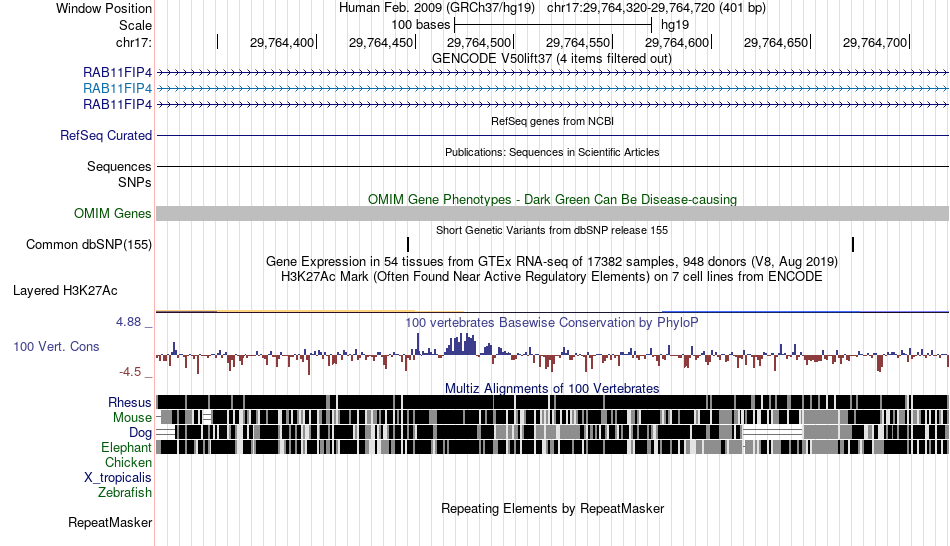950x546 pixels.
Task: Select the Mouse alignment label
Action: [x=132, y=418]
